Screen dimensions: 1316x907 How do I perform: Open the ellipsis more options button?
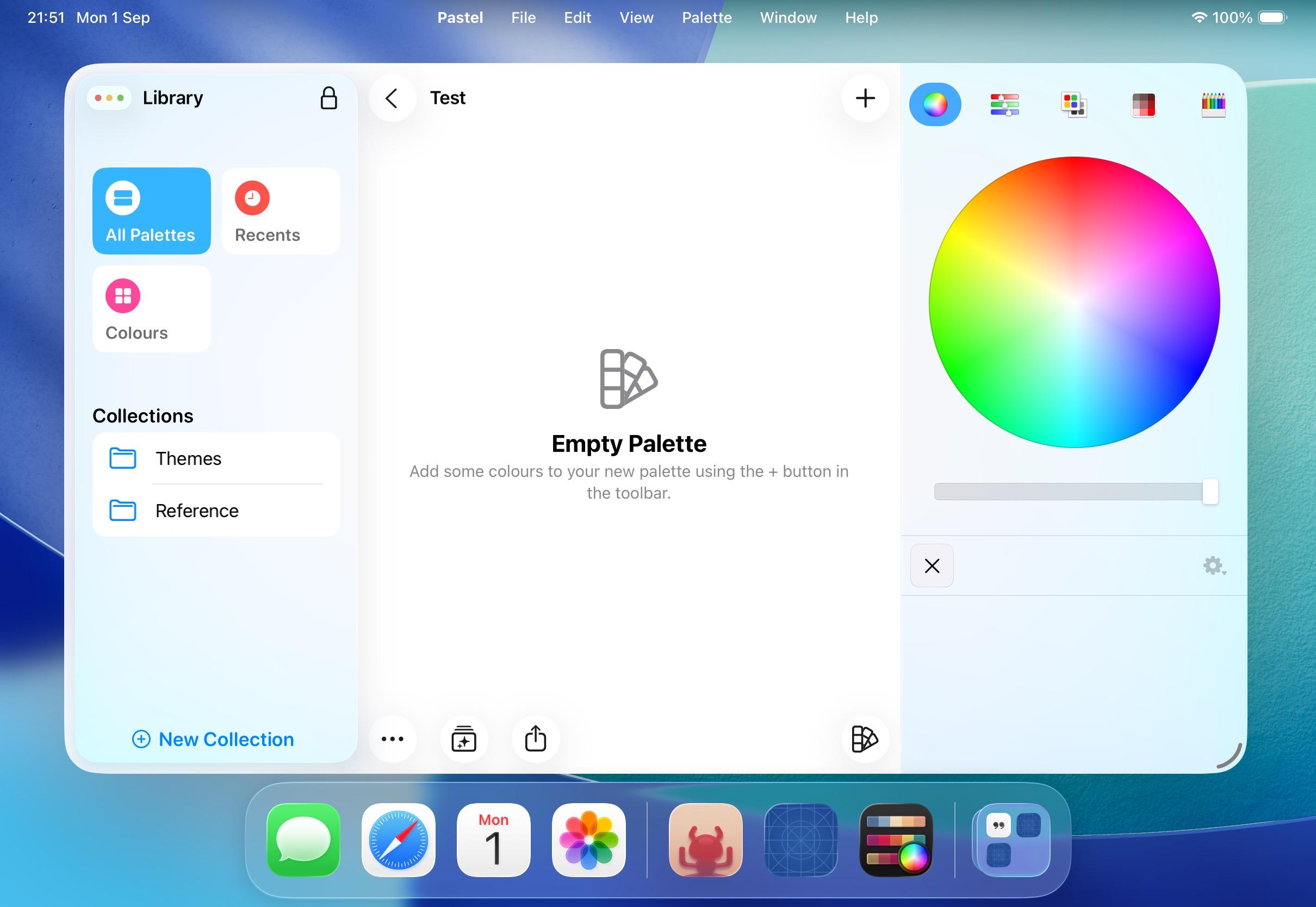[x=392, y=739]
